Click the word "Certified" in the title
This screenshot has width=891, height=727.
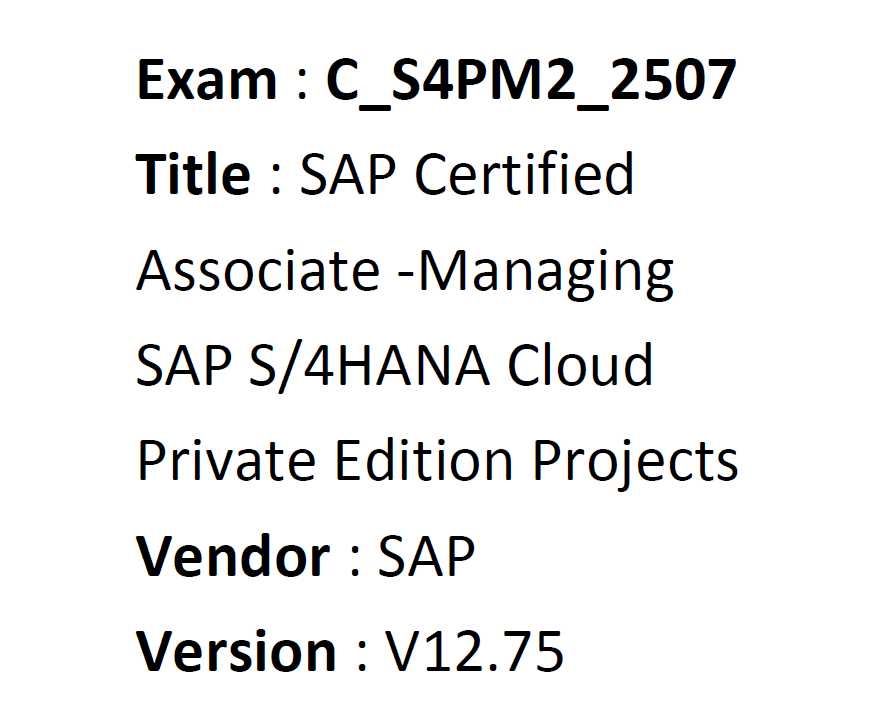pyautogui.click(x=524, y=174)
